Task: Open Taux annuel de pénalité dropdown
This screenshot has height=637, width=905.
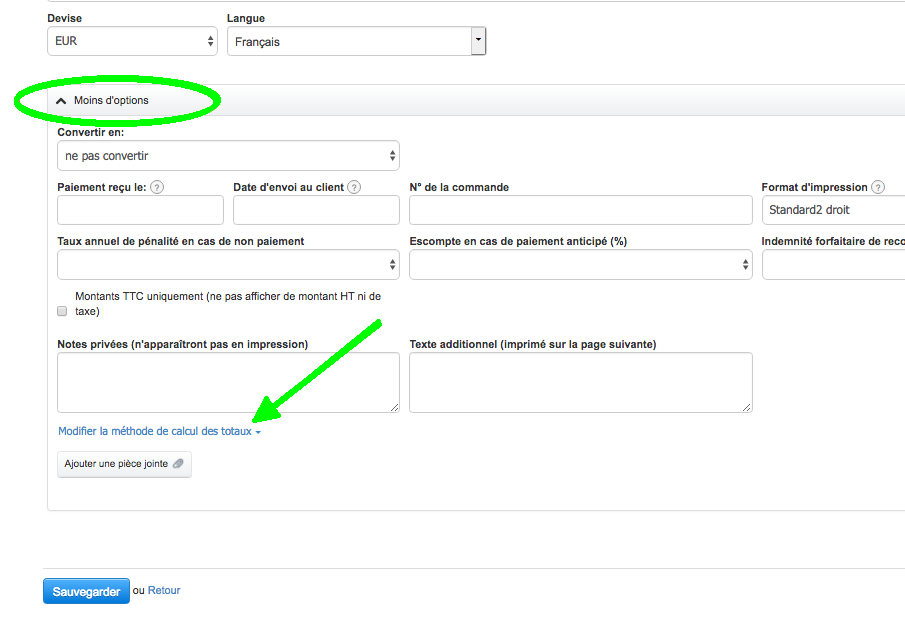Action: tap(228, 265)
